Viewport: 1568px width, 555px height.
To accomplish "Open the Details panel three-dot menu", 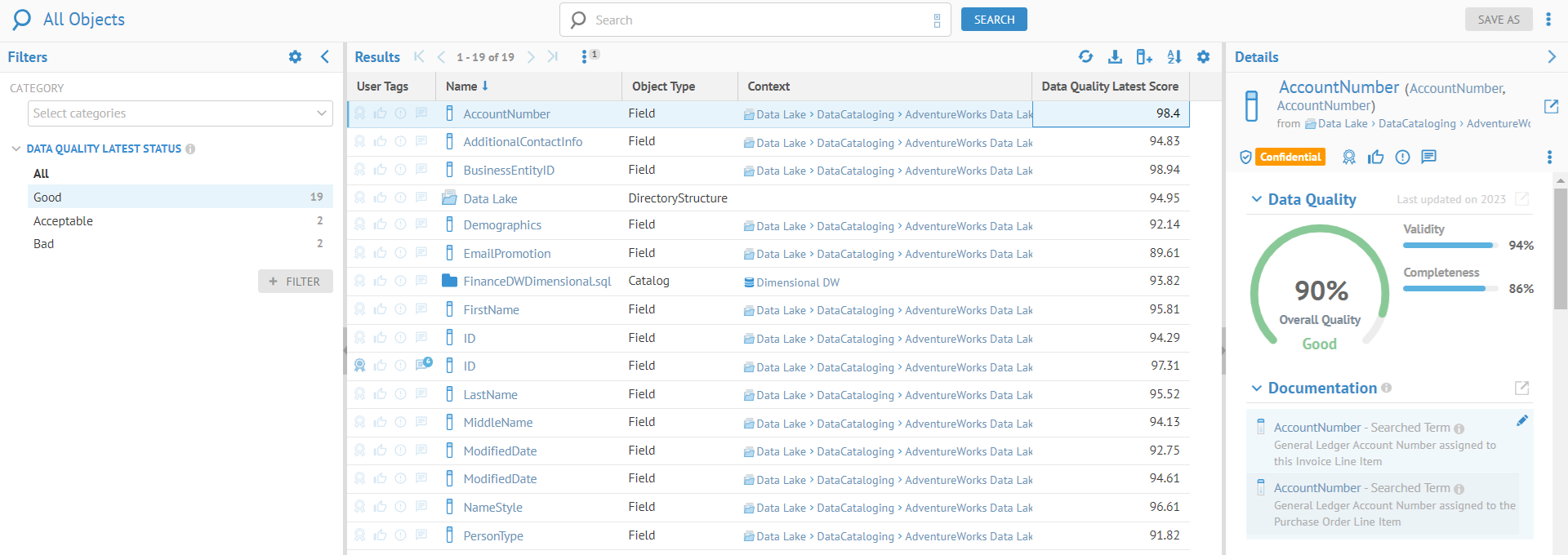I will pos(1549,157).
